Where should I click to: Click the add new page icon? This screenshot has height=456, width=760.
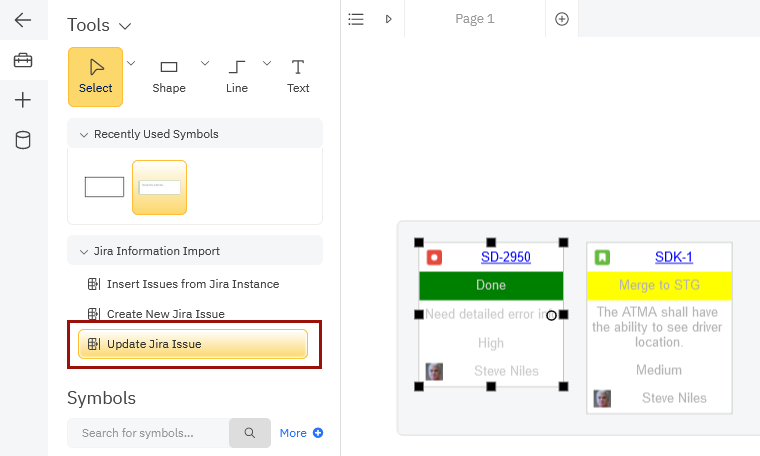coord(562,19)
